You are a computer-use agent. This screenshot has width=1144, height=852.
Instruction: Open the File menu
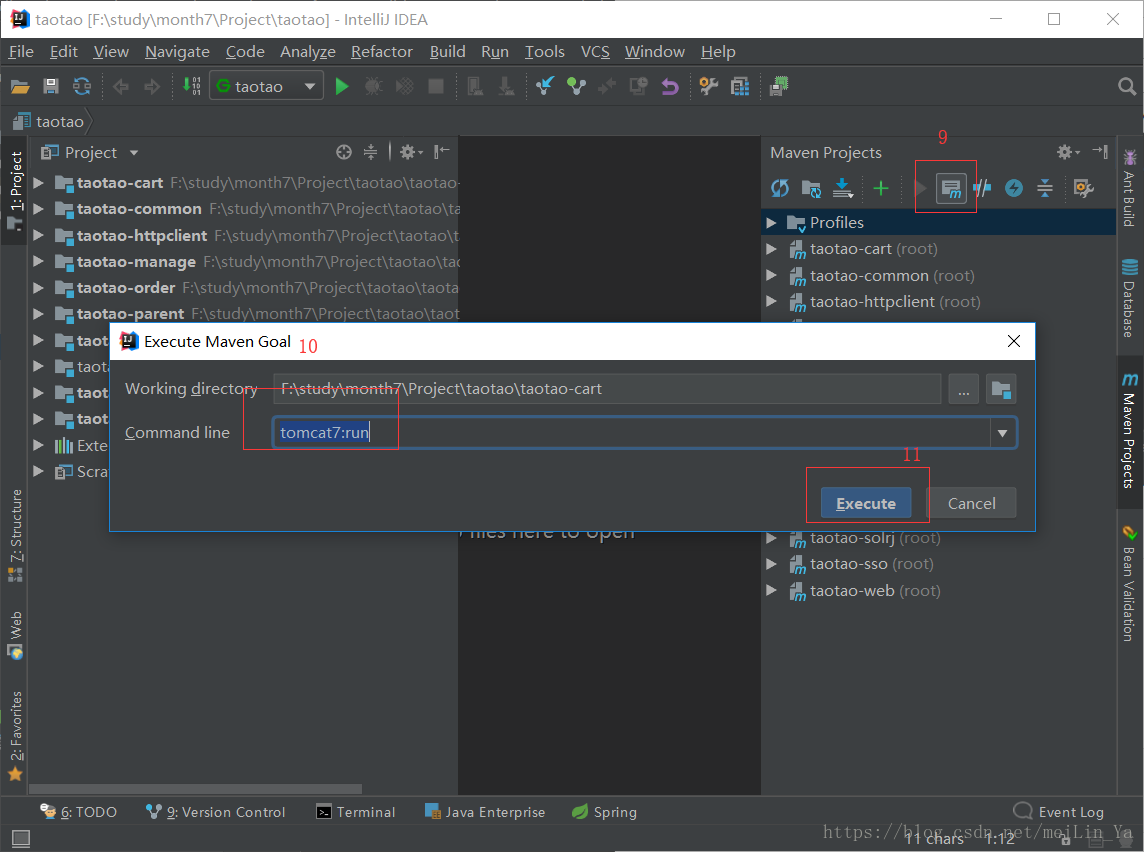click(x=21, y=52)
